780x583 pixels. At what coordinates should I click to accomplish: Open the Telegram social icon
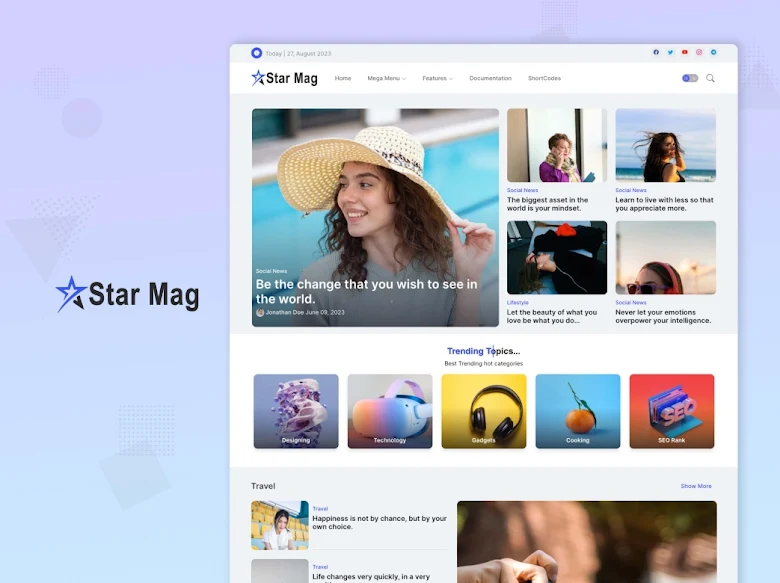(713, 52)
